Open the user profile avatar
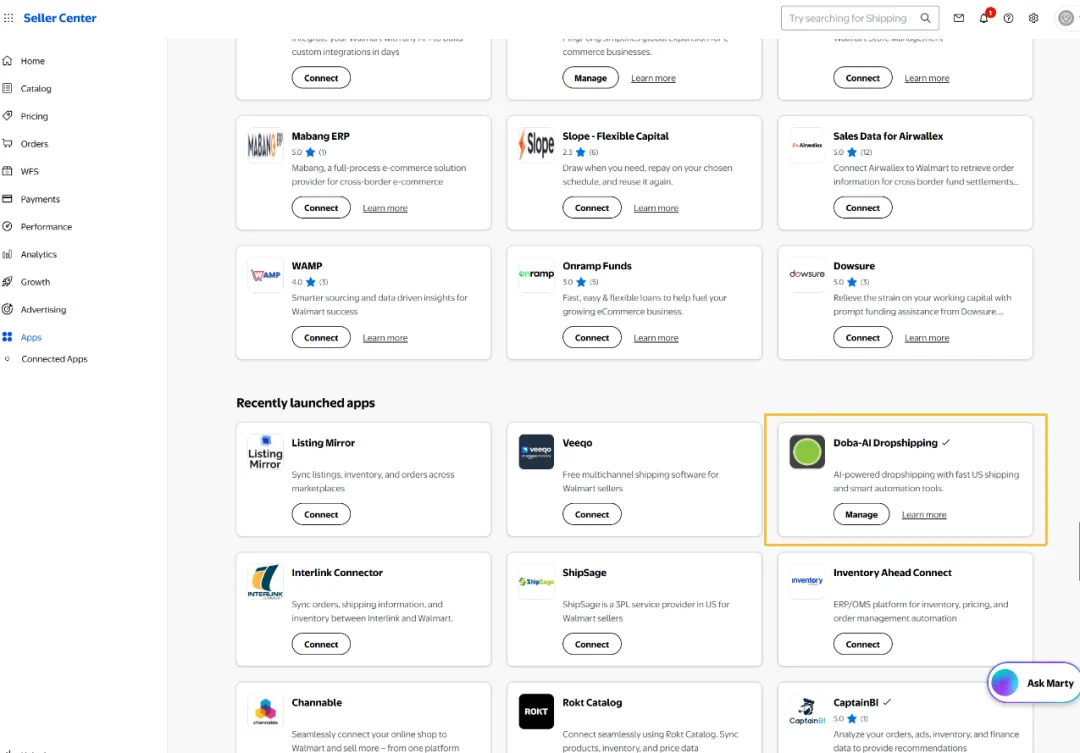Viewport: 1080px width, 753px height. [x=1066, y=18]
